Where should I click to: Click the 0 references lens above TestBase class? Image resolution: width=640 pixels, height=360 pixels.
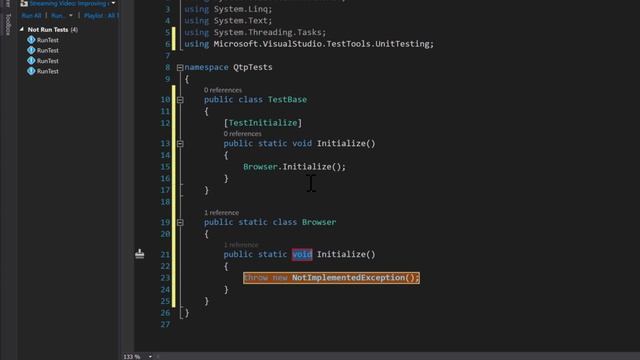click(223, 90)
